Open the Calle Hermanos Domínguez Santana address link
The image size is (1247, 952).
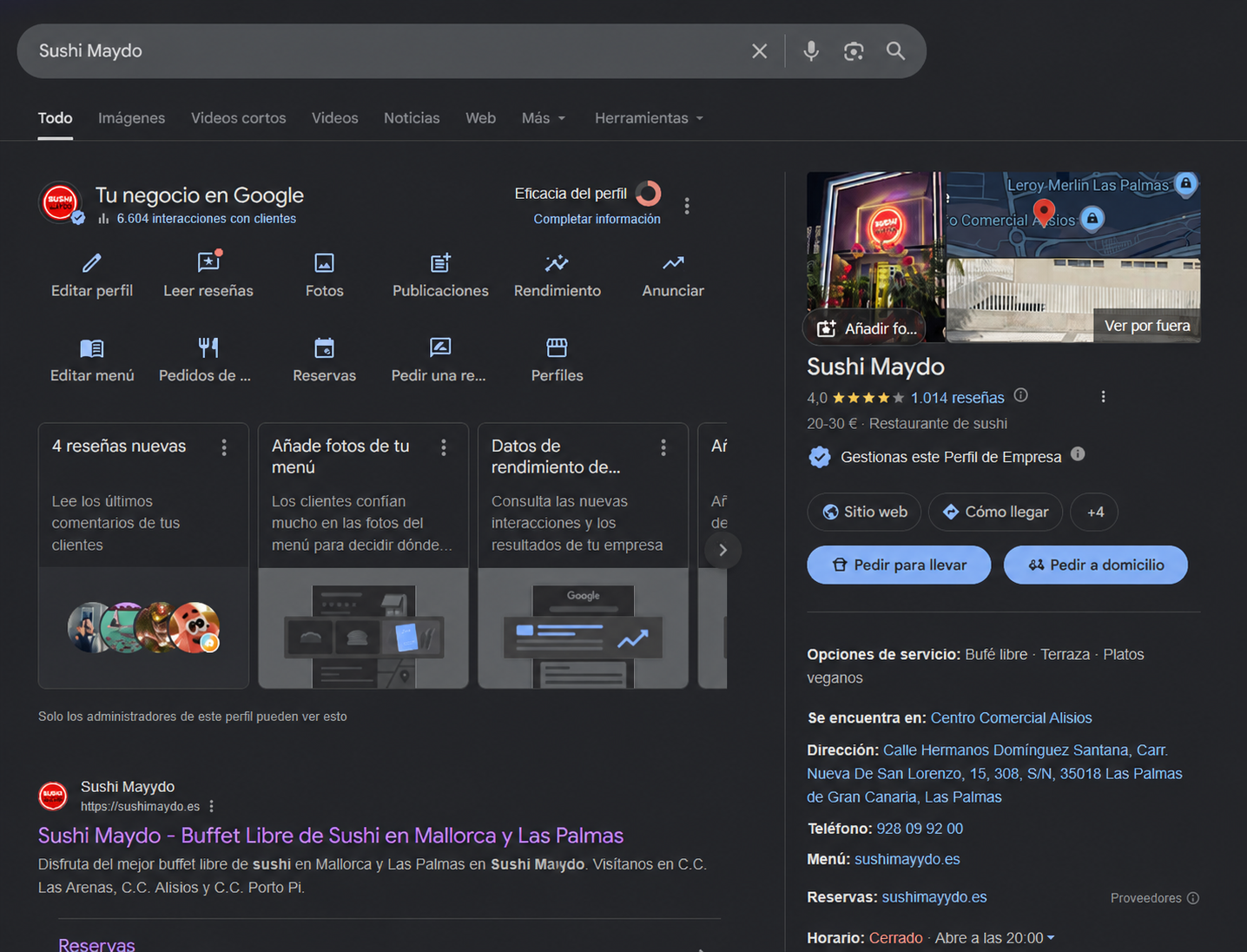pos(994,774)
